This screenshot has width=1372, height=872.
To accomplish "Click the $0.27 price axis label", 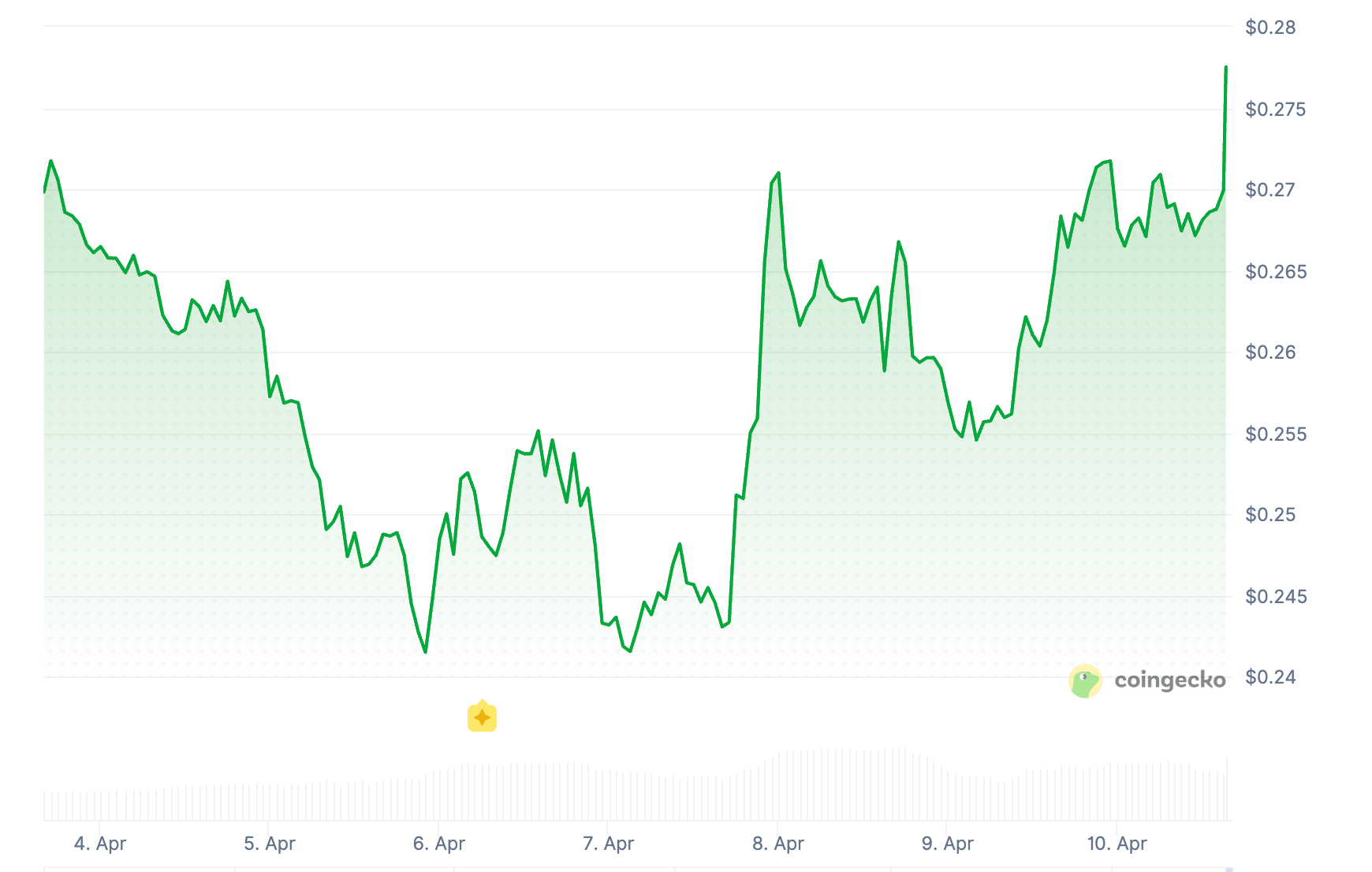I will point(1270,190).
